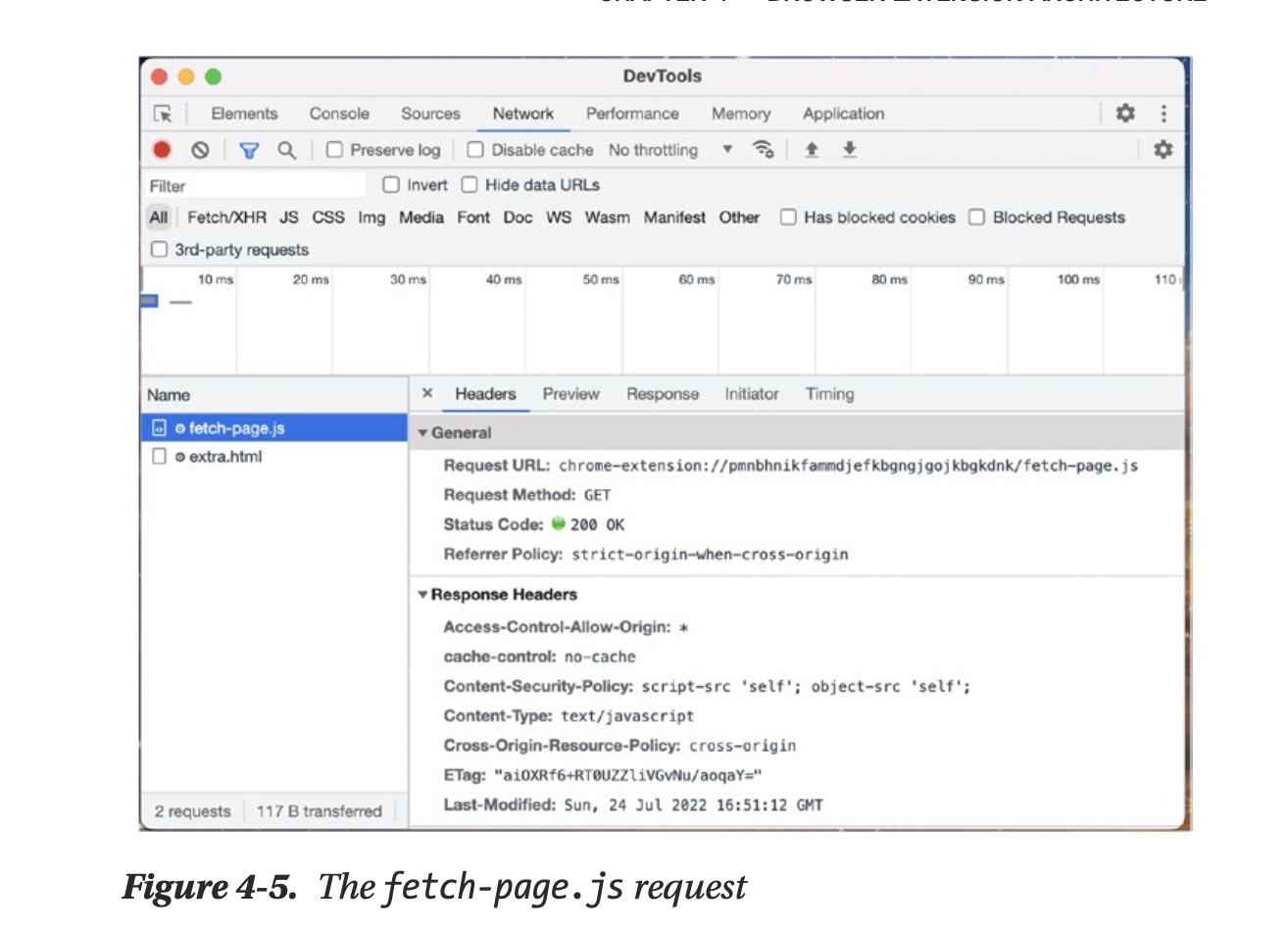Enable Hide data URLs checkbox
The image size is (1288, 929).
click(470, 185)
